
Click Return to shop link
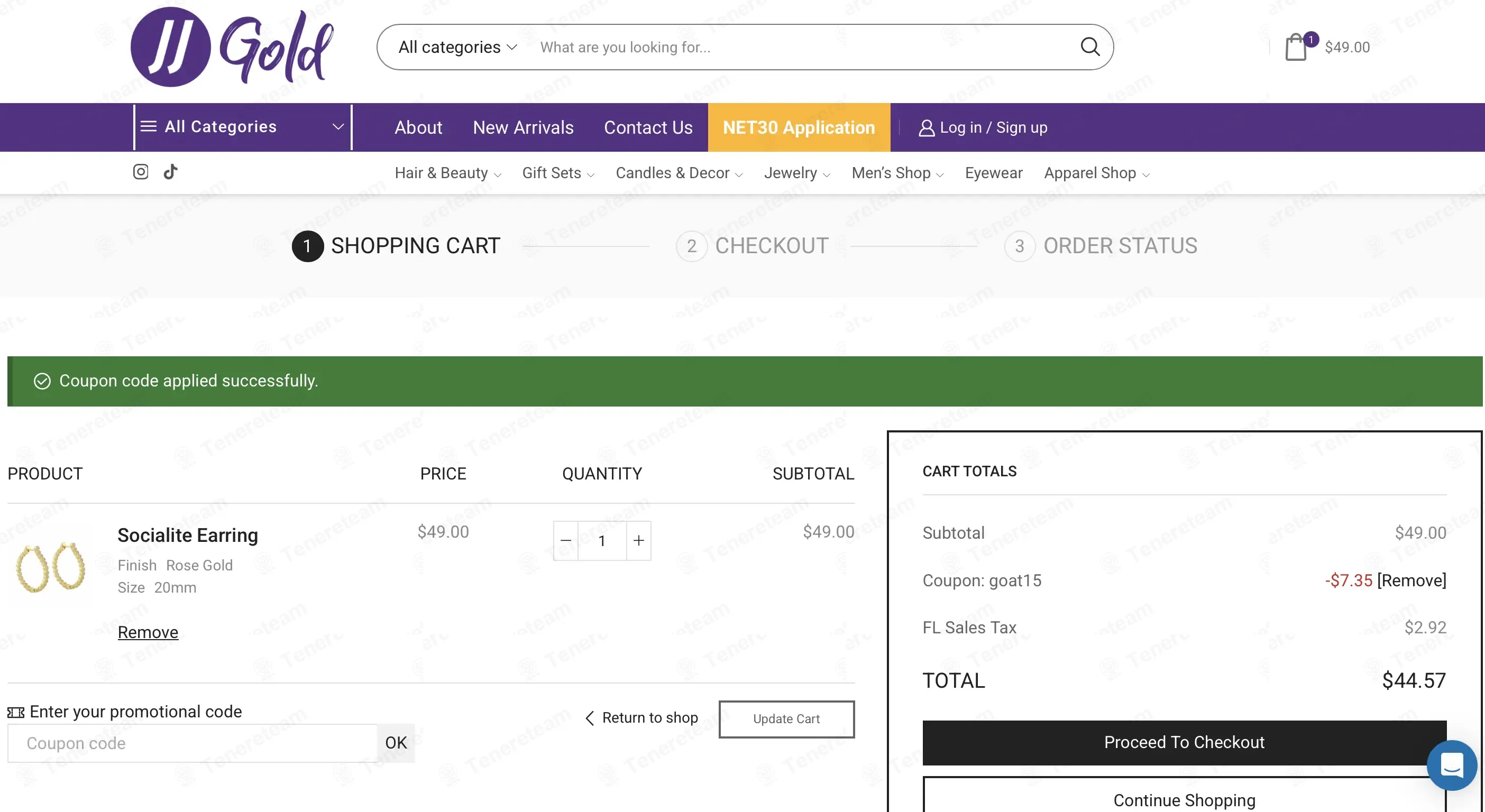[x=641, y=718]
